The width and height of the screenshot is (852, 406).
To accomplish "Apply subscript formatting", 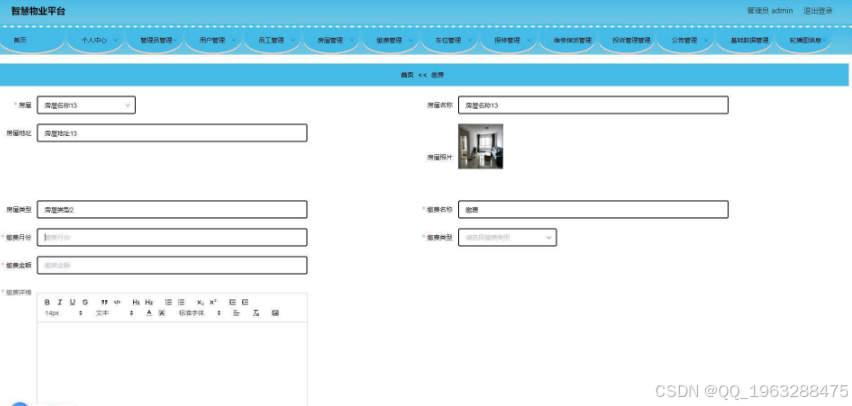I will [201, 302].
